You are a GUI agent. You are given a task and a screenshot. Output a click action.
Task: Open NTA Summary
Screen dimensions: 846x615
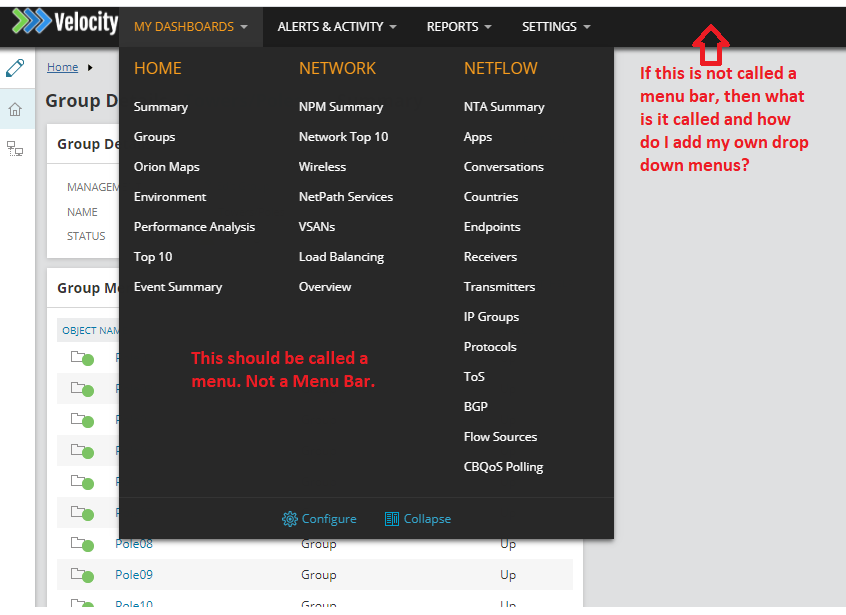pos(504,107)
